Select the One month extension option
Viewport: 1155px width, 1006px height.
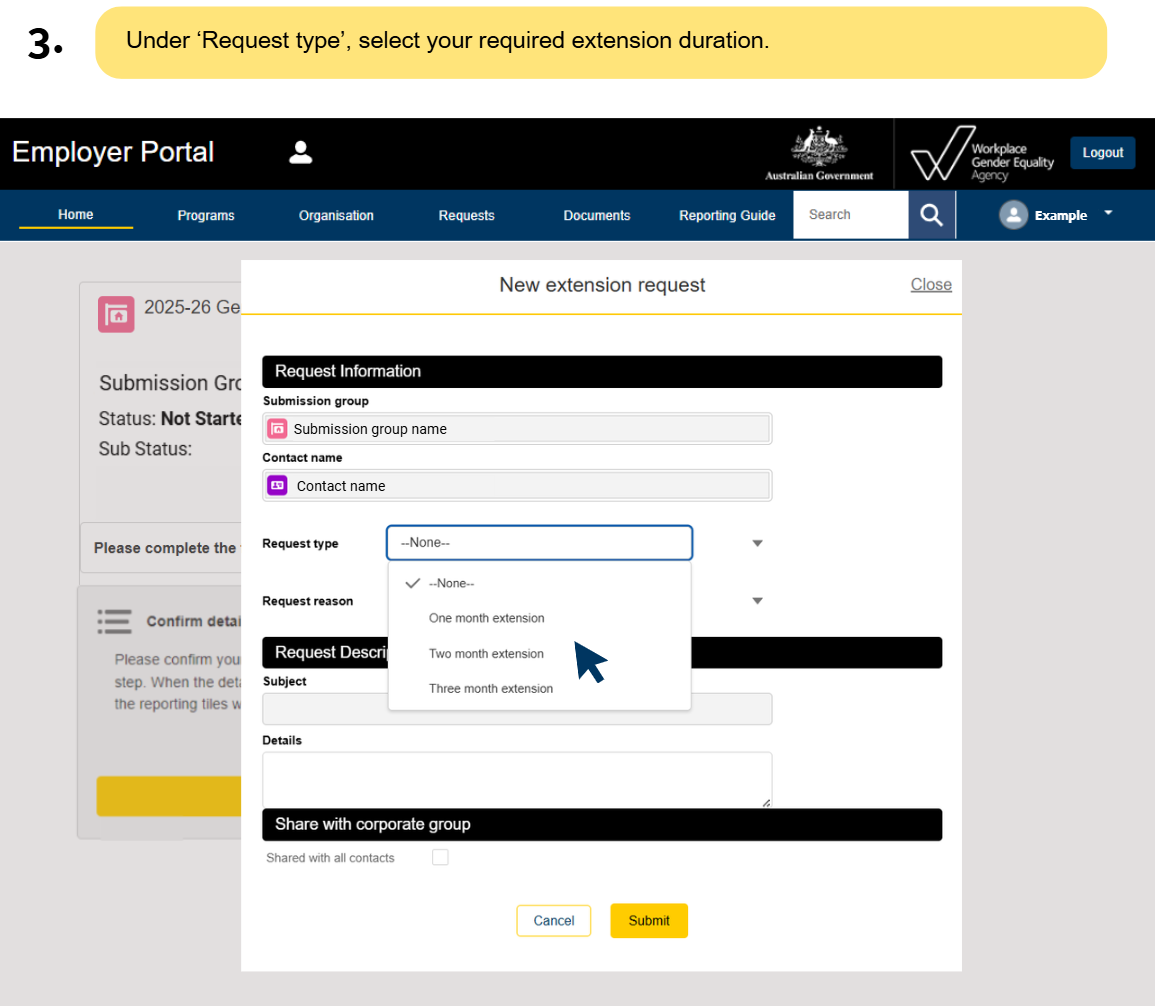point(487,618)
